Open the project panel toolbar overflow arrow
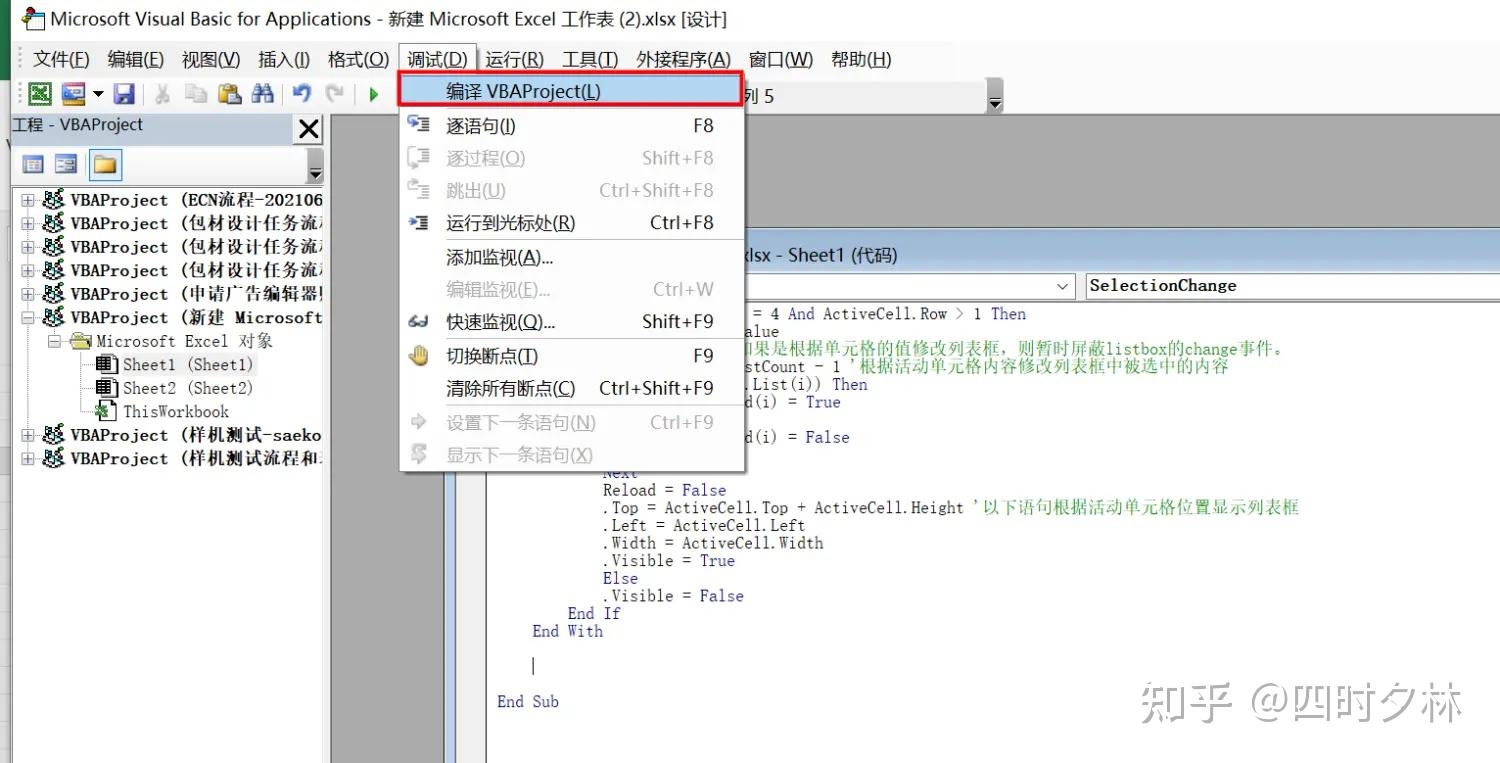This screenshot has width=1500, height=763. click(x=315, y=166)
